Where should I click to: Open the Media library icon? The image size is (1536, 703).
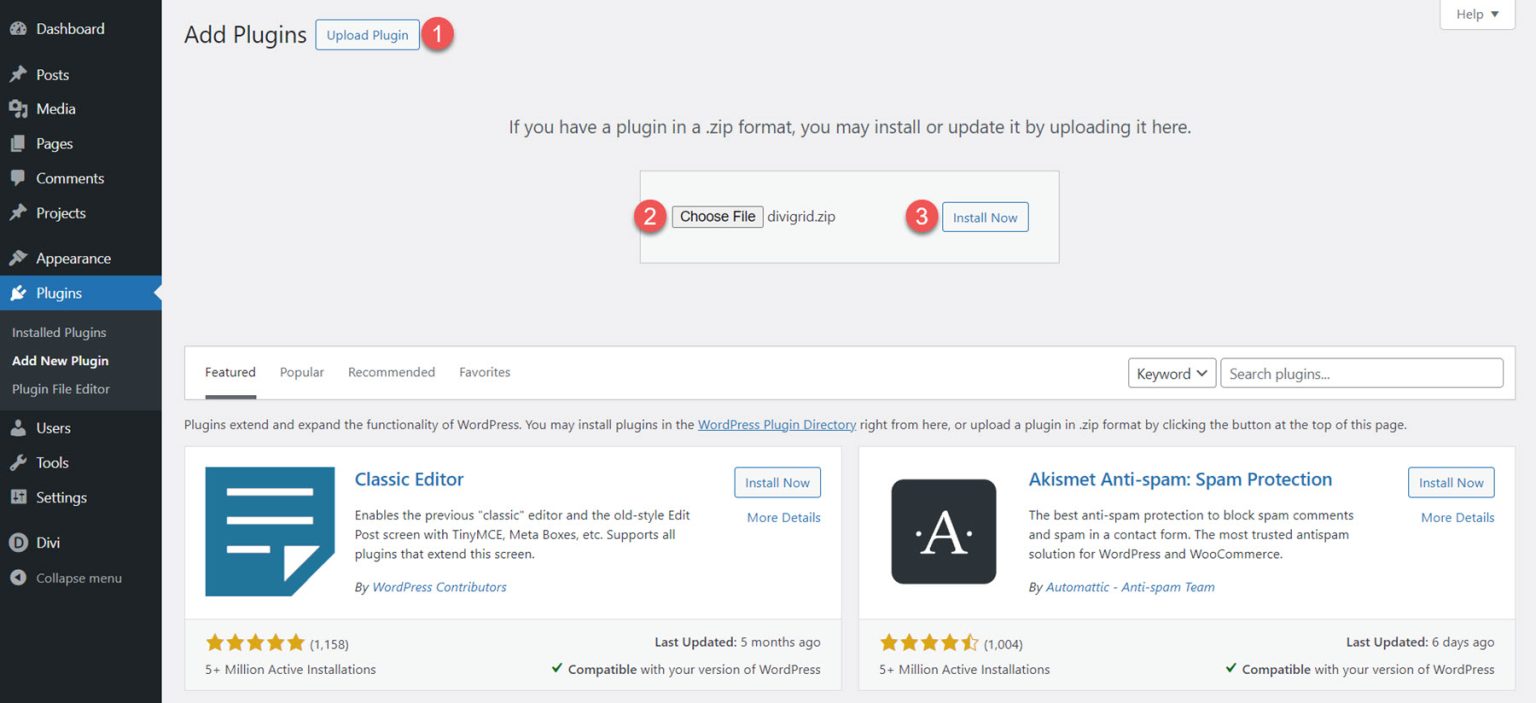coord(20,108)
